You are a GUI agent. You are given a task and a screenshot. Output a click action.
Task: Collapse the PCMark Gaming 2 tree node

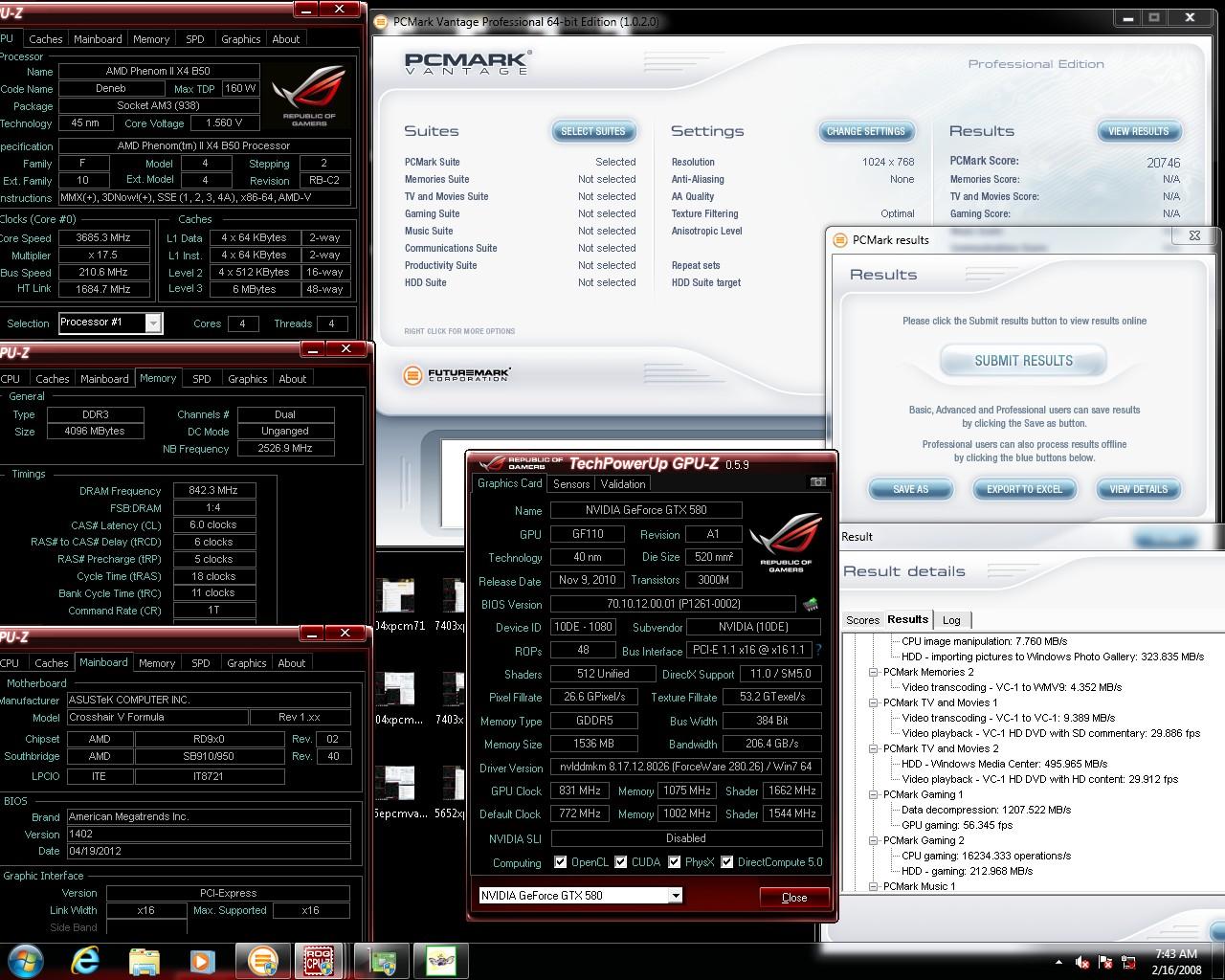tap(874, 840)
